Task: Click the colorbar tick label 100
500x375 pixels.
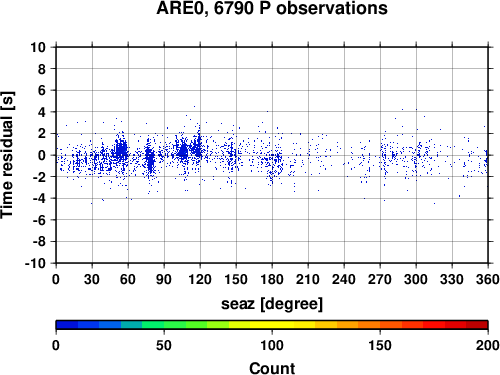Action: [x=272, y=346]
